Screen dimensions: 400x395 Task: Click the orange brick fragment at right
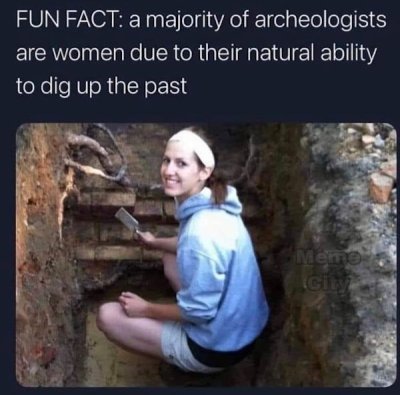click(381, 188)
